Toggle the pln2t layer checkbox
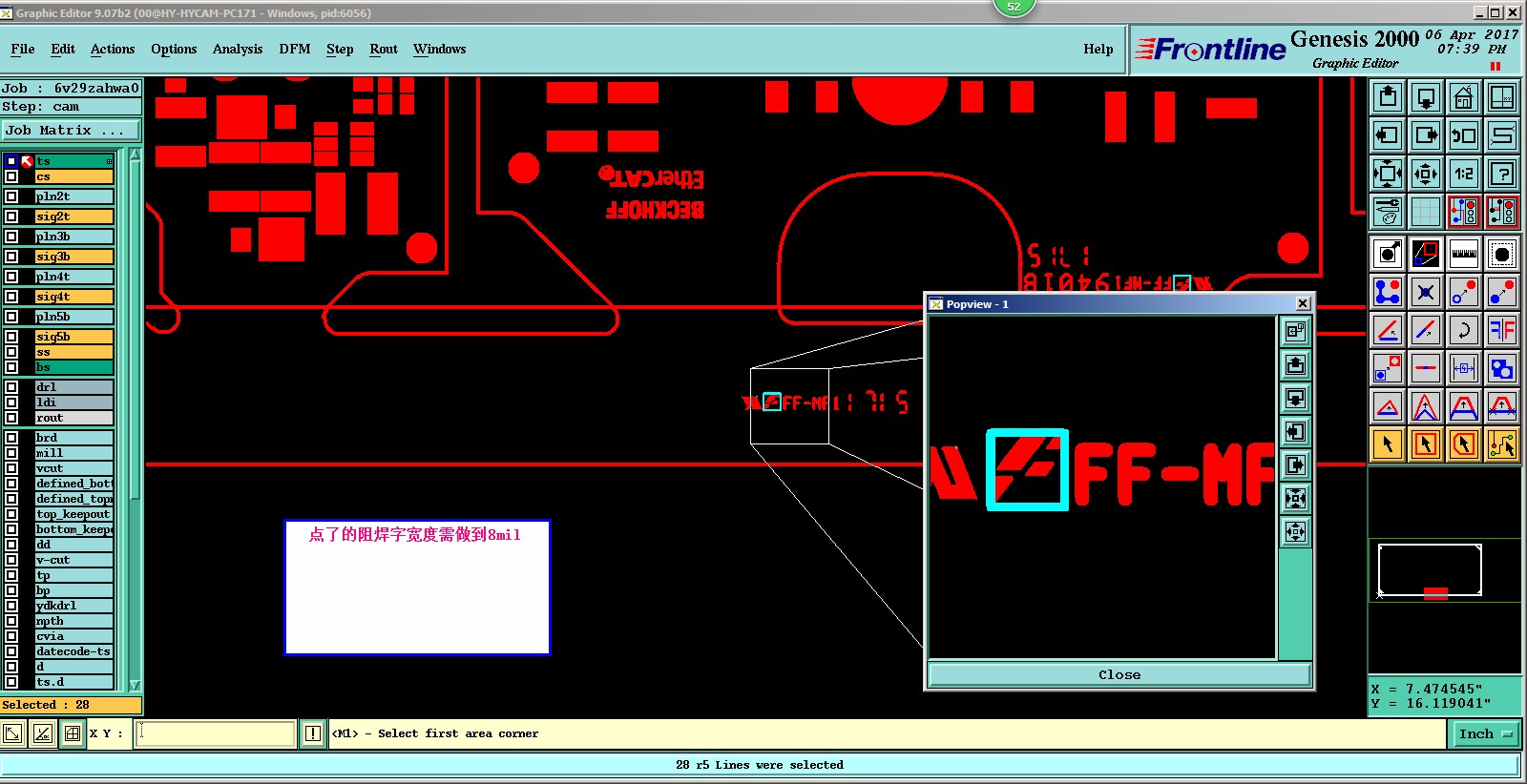This screenshot has width=1527, height=784. tap(11, 196)
